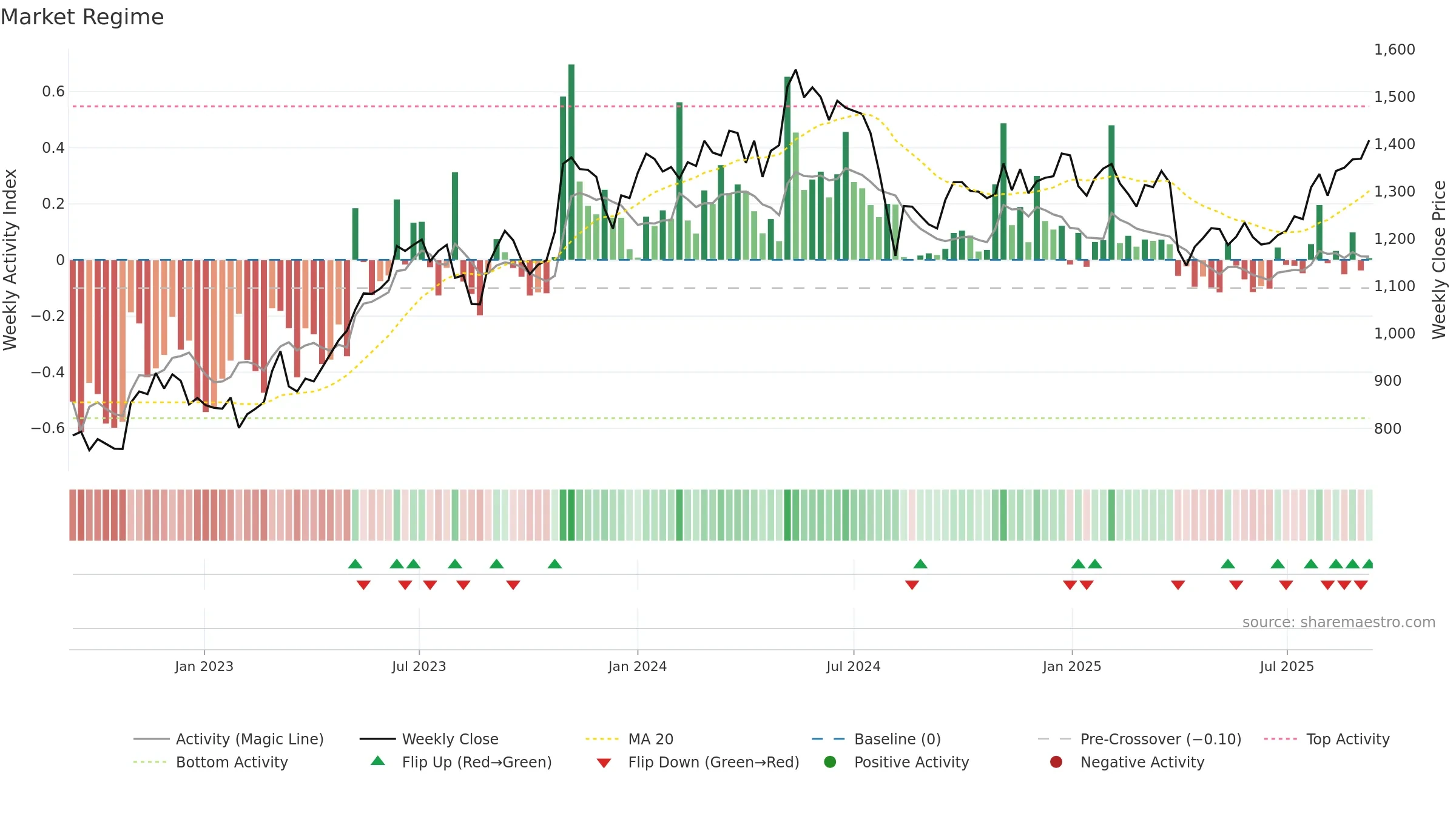Toggle the Weekly Close legend entry

(429, 739)
